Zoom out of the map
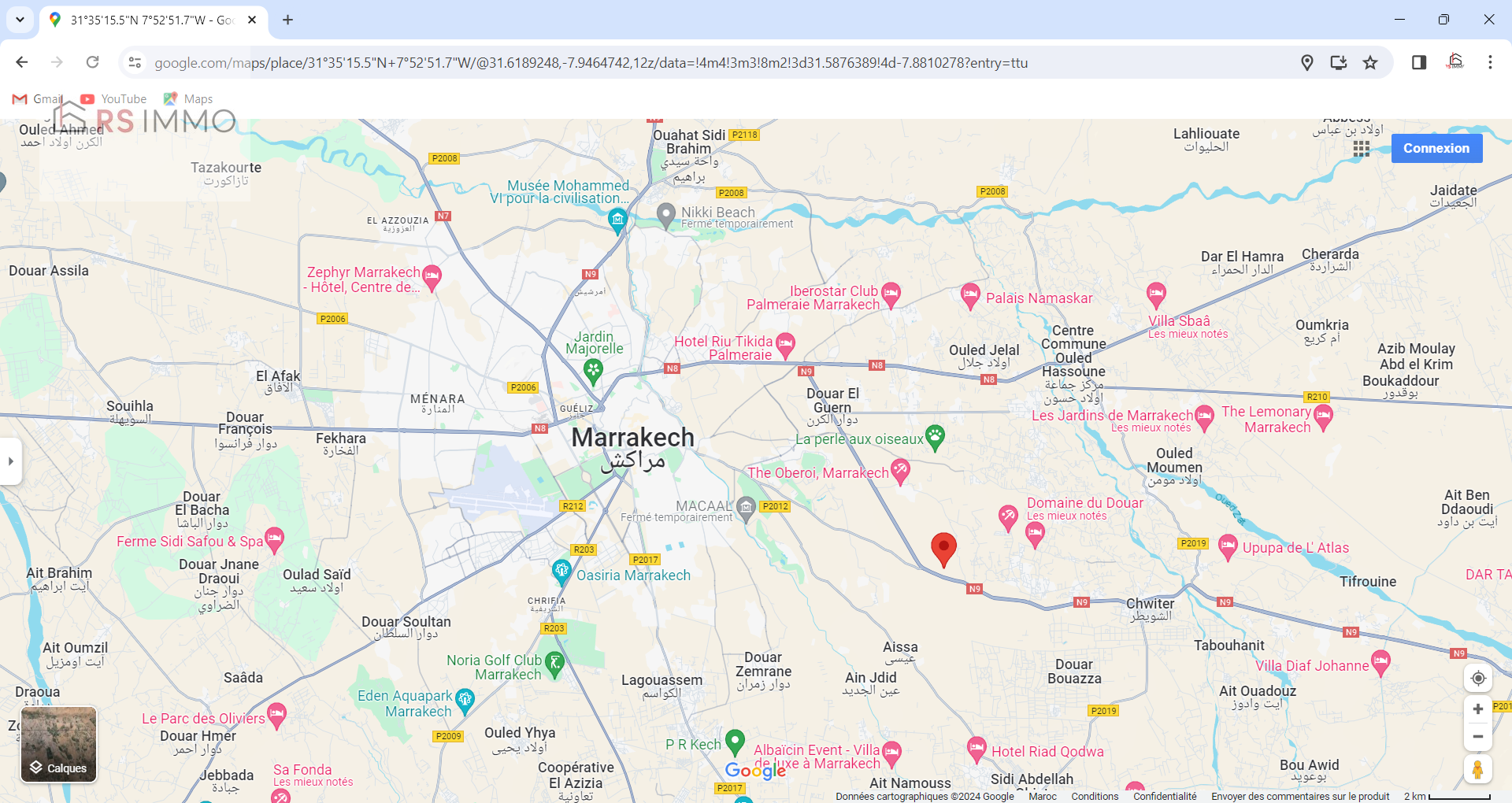1512x803 pixels. [x=1478, y=737]
